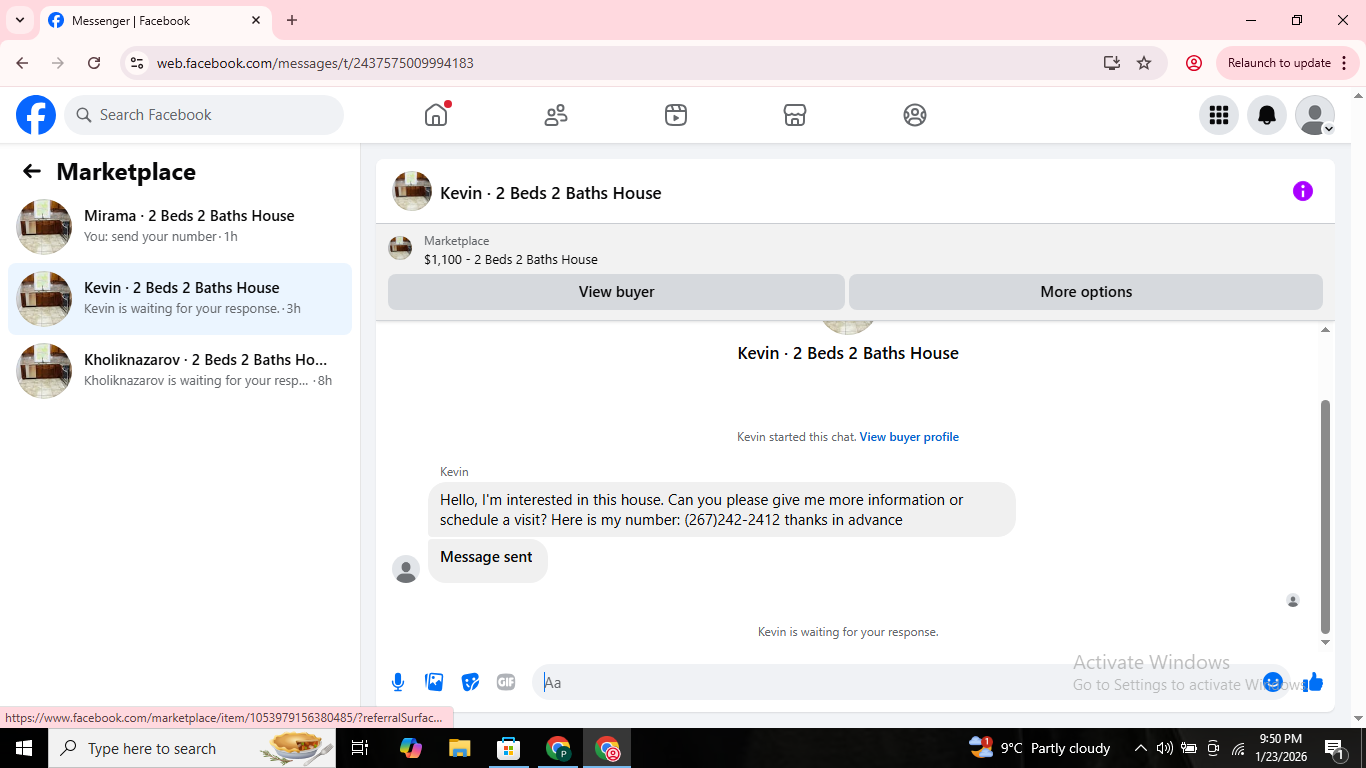This screenshot has width=1366, height=768.
Task: Click the browser back button
Action: click(x=22, y=63)
